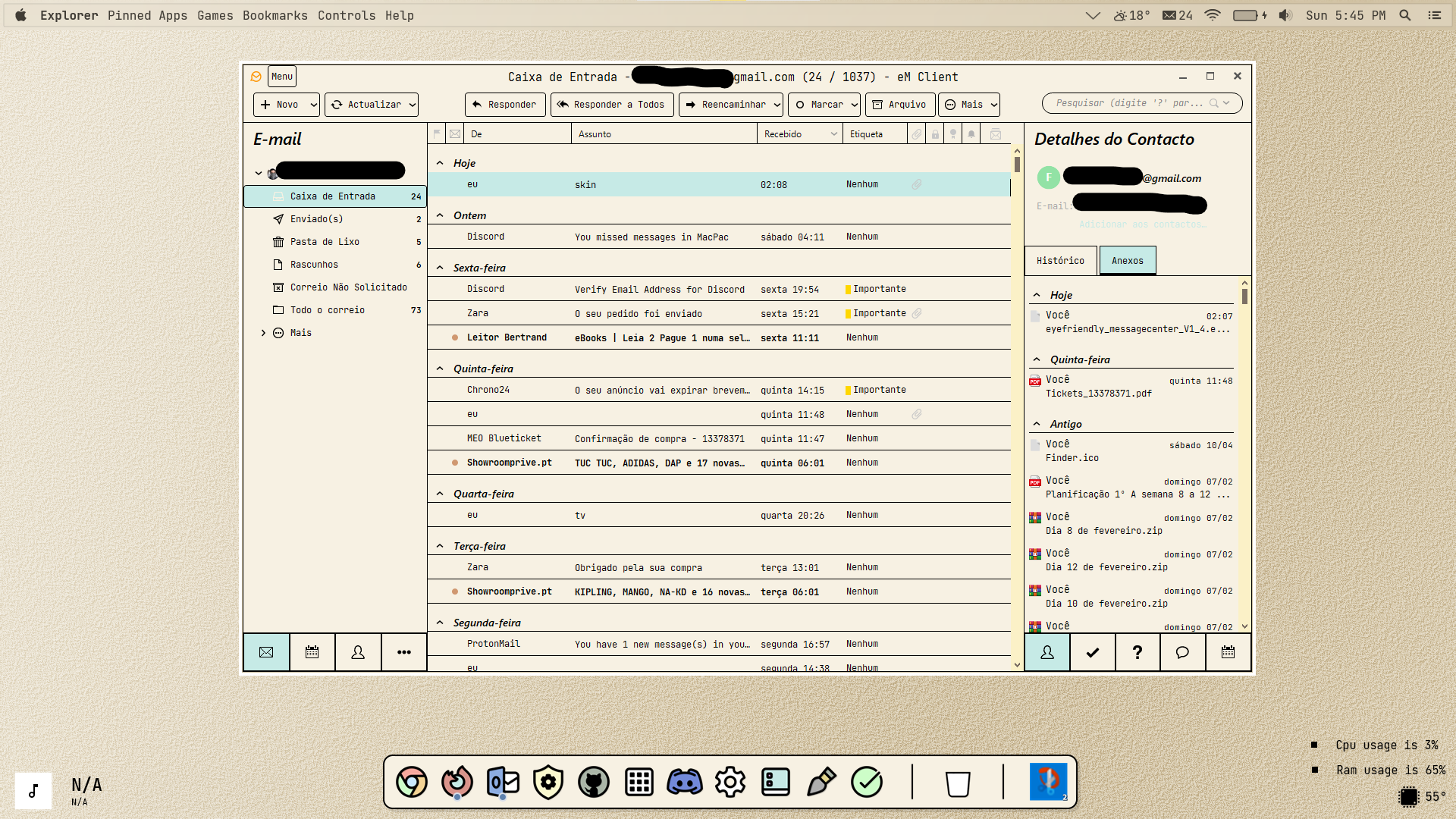Open Discord from the dock

pyautogui.click(x=684, y=782)
